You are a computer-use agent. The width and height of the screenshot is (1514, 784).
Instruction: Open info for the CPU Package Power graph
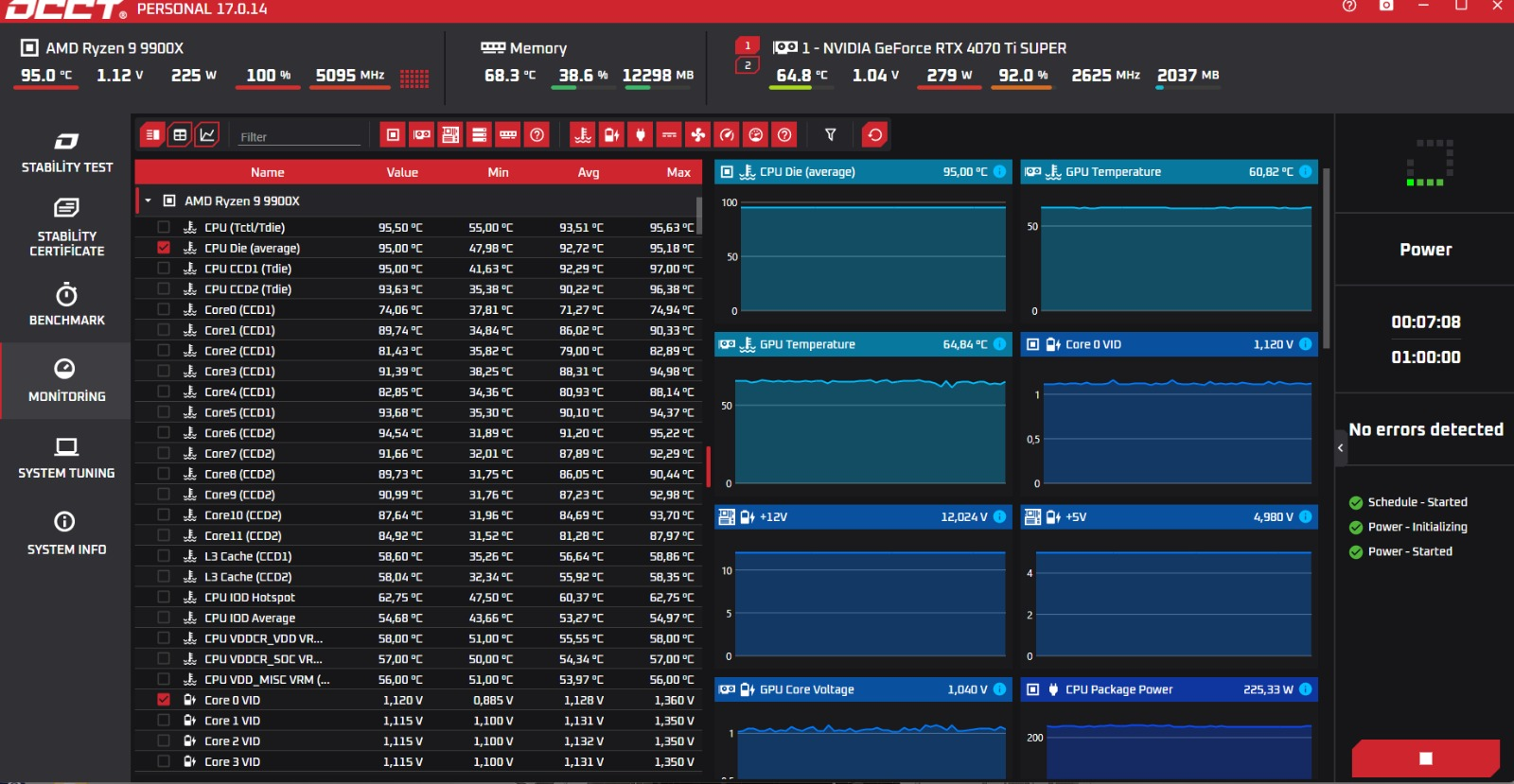pos(1306,689)
